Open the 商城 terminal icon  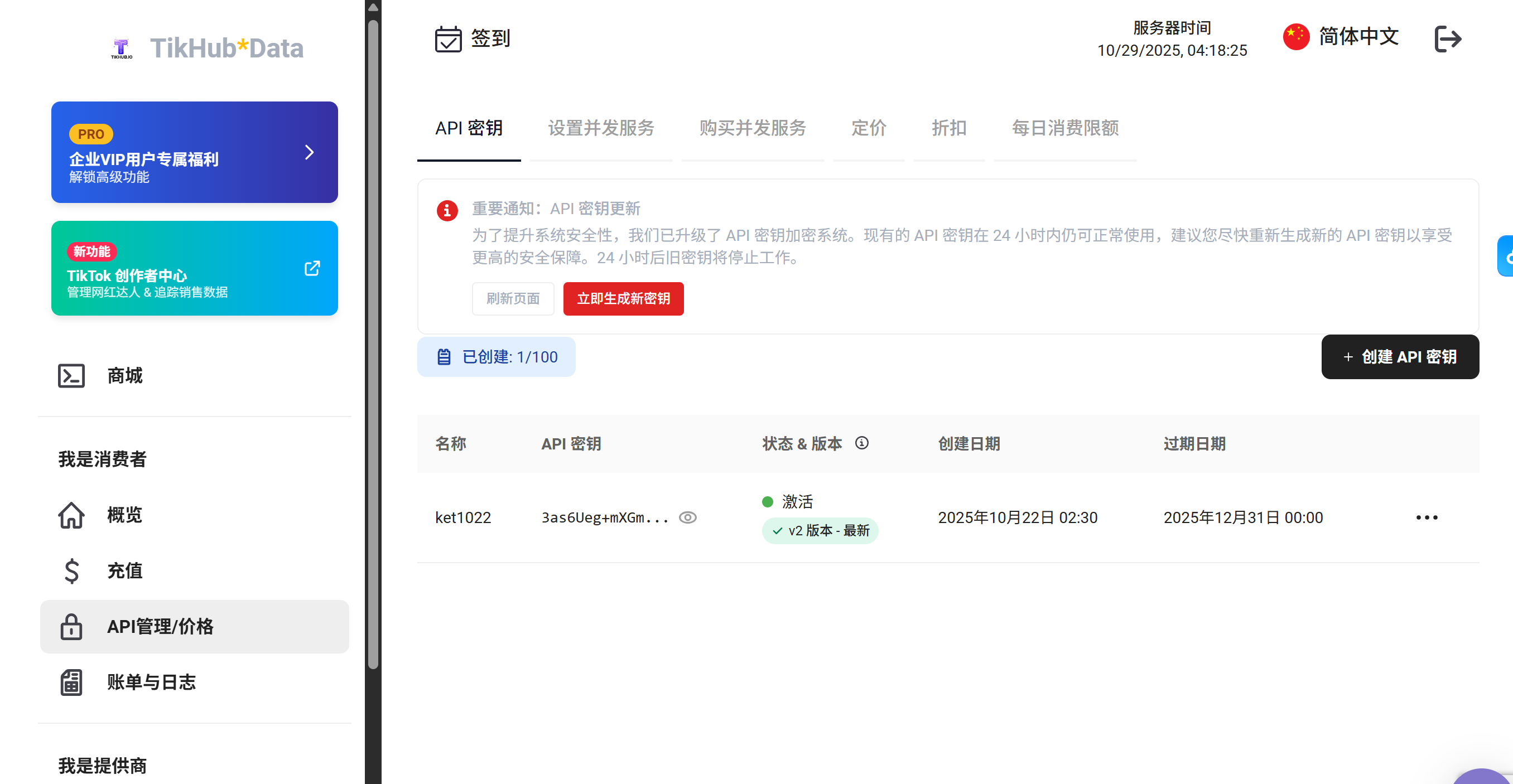click(71, 376)
